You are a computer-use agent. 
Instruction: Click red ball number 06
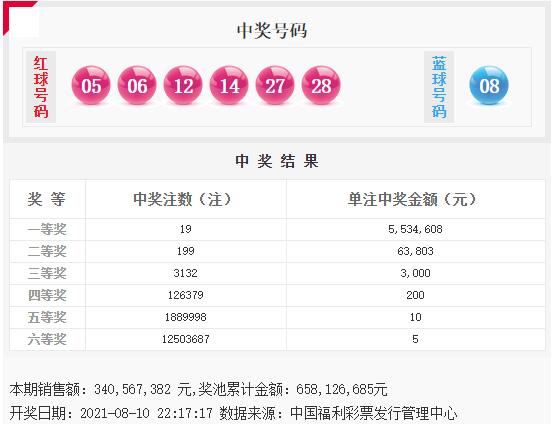pyautogui.click(x=137, y=85)
